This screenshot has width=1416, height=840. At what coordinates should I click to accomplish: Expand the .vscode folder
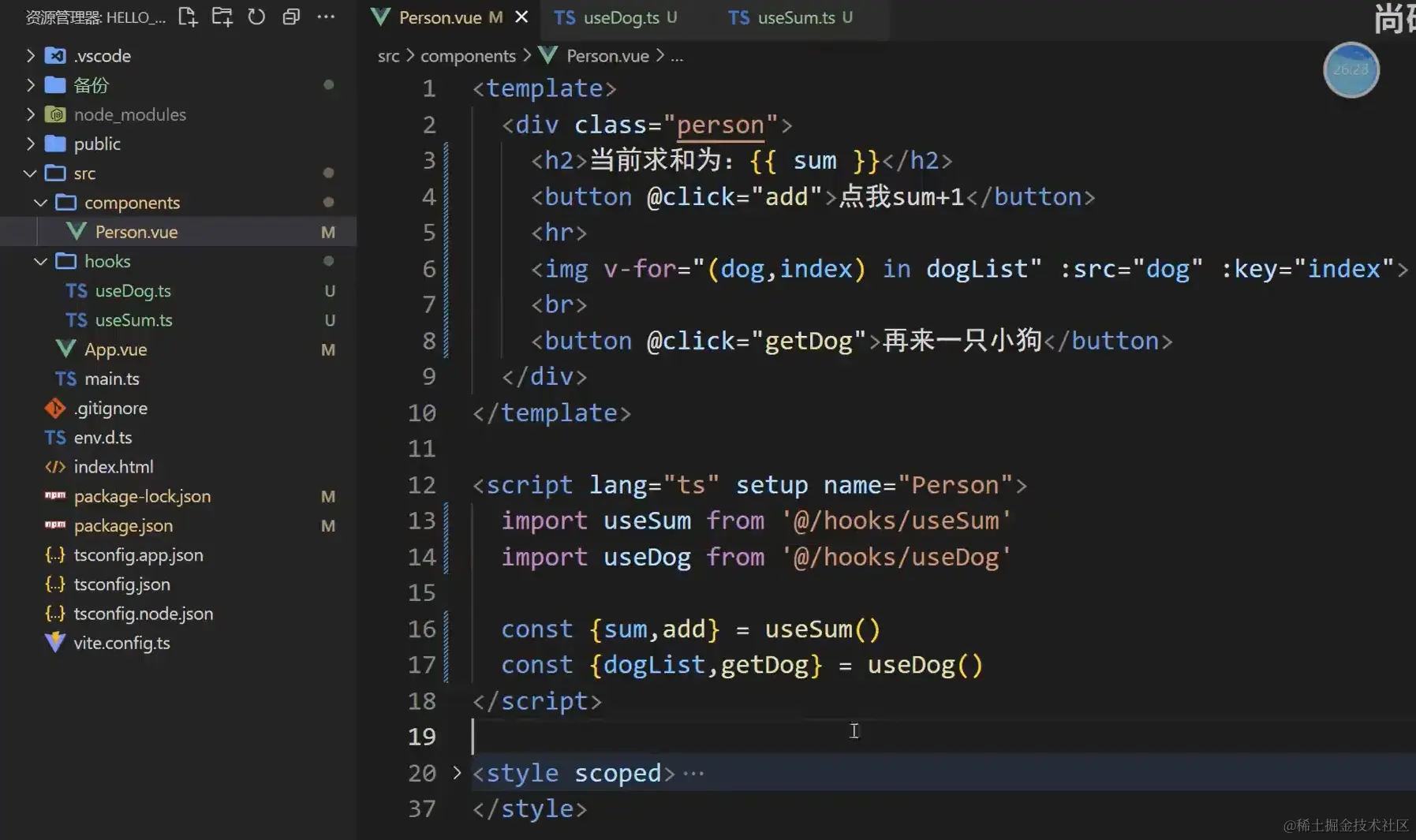pyautogui.click(x=30, y=55)
